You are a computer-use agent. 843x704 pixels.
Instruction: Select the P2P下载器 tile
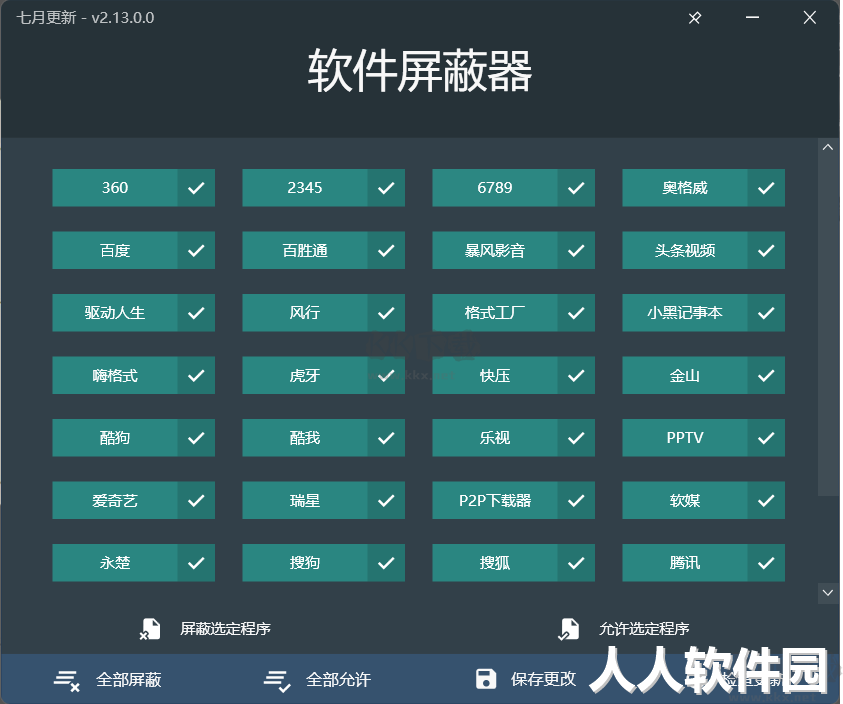point(513,501)
